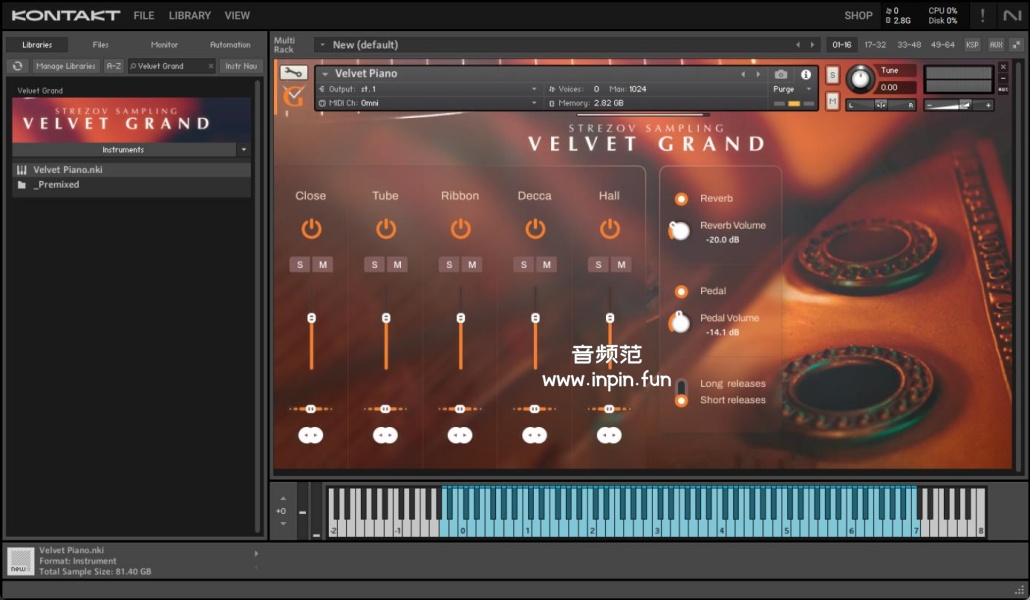The width and height of the screenshot is (1030, 600).
Task: Open the KSP script editor icon
Action: [x=972, y=45]
